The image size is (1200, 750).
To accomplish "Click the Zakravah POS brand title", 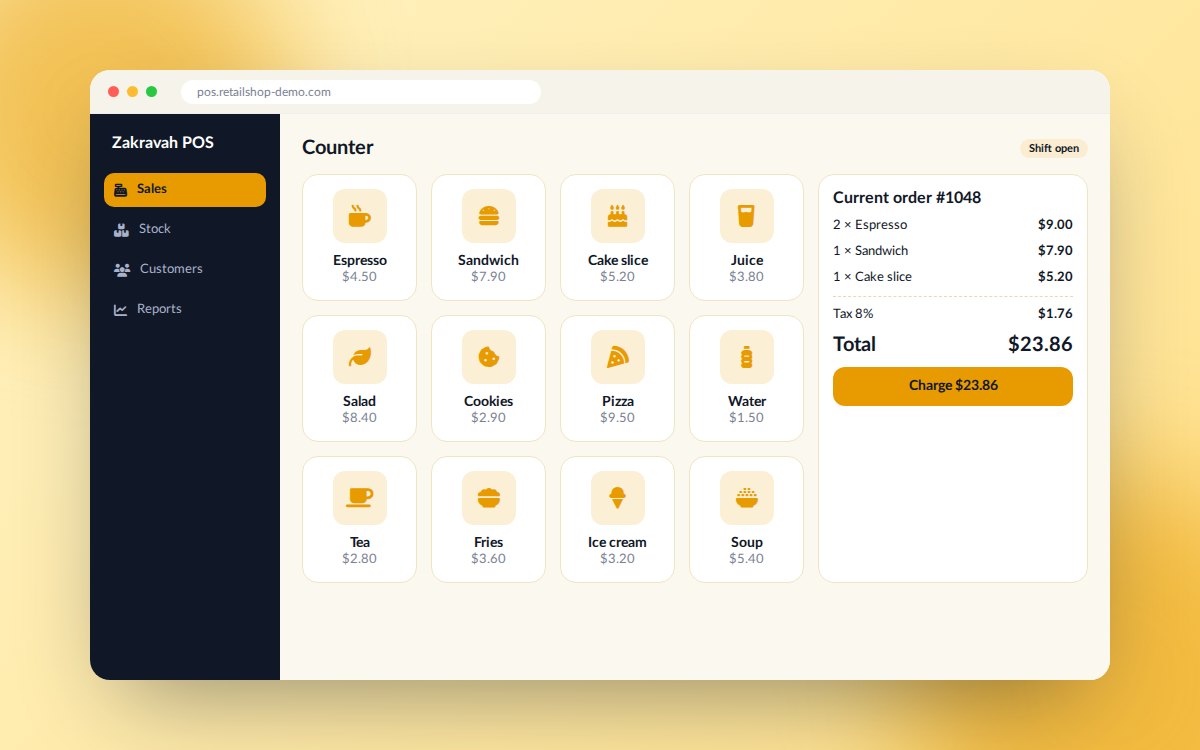I will (x=163, y=143).
